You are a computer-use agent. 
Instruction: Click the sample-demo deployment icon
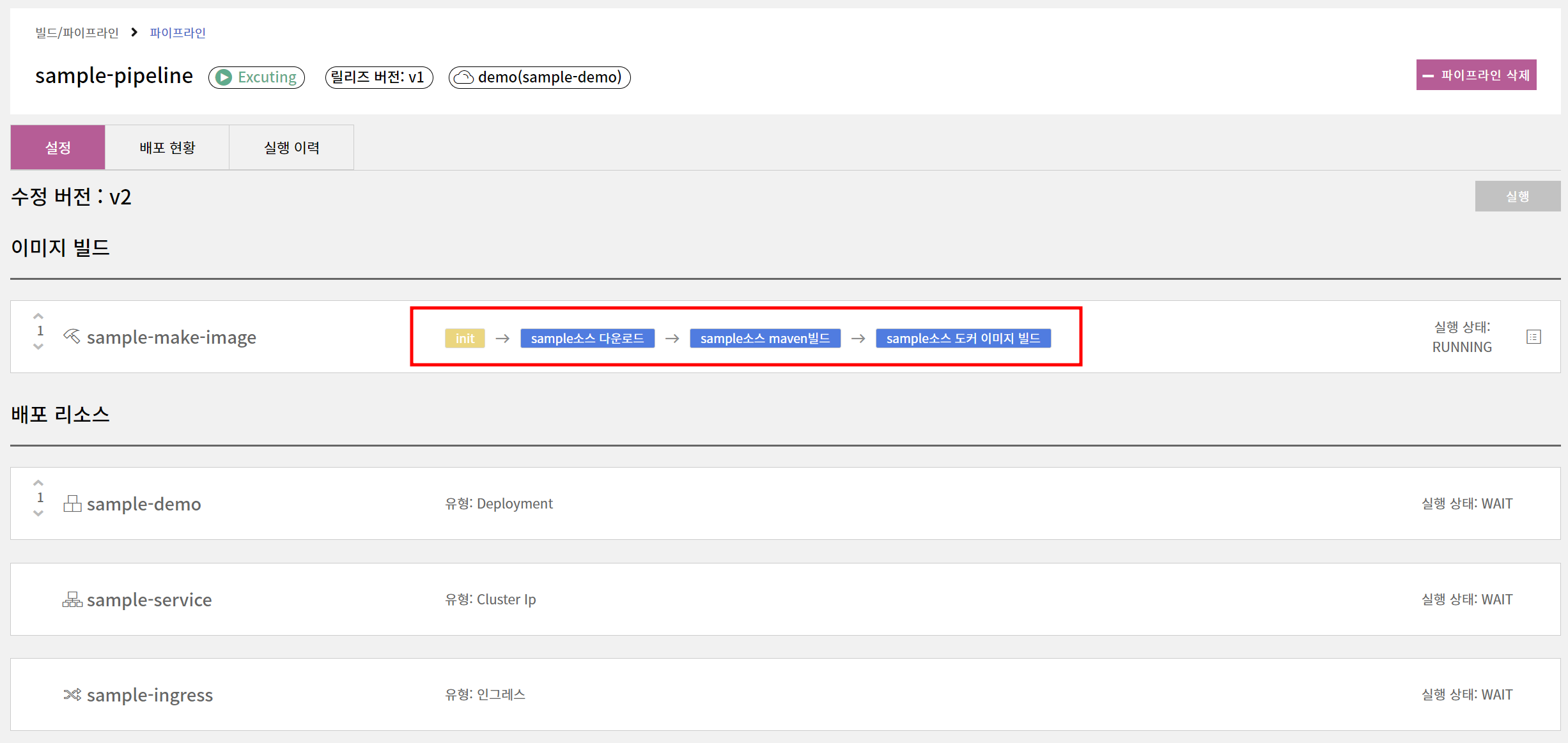click(72, 504)
